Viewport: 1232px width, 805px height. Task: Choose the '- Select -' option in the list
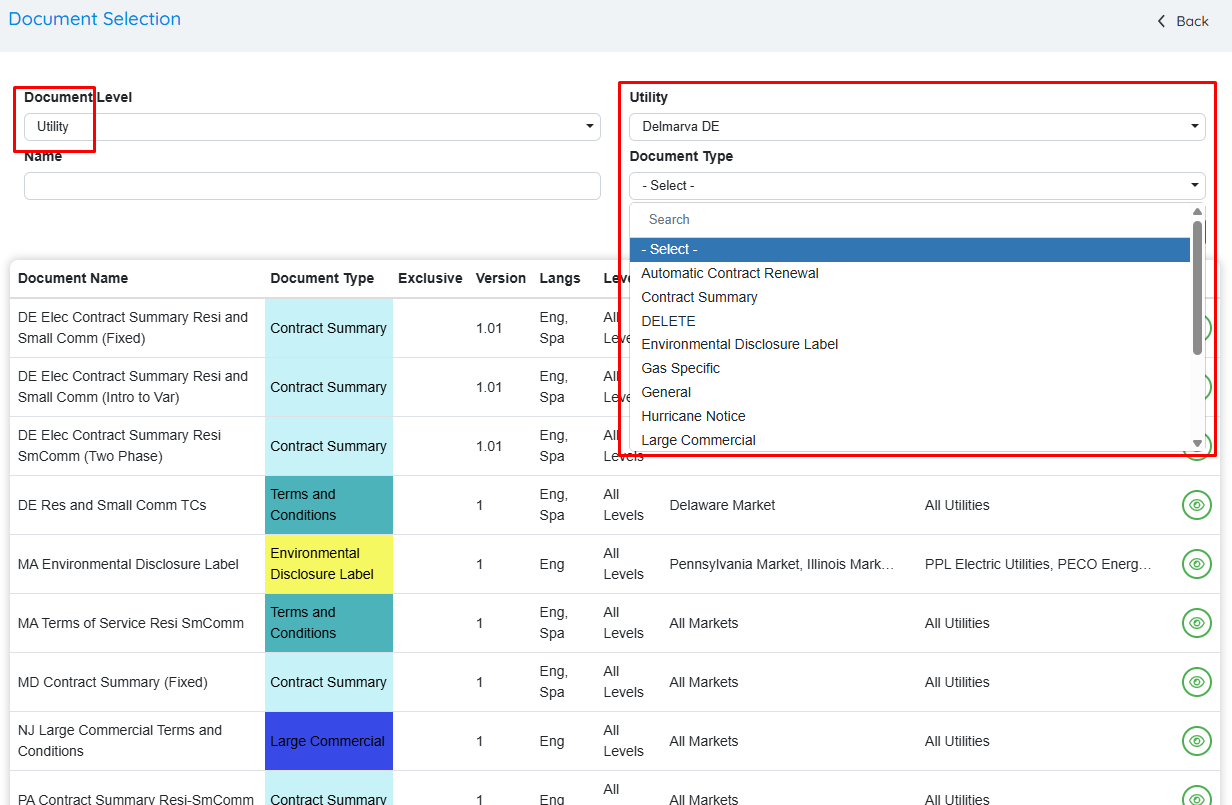click(910, 250)
